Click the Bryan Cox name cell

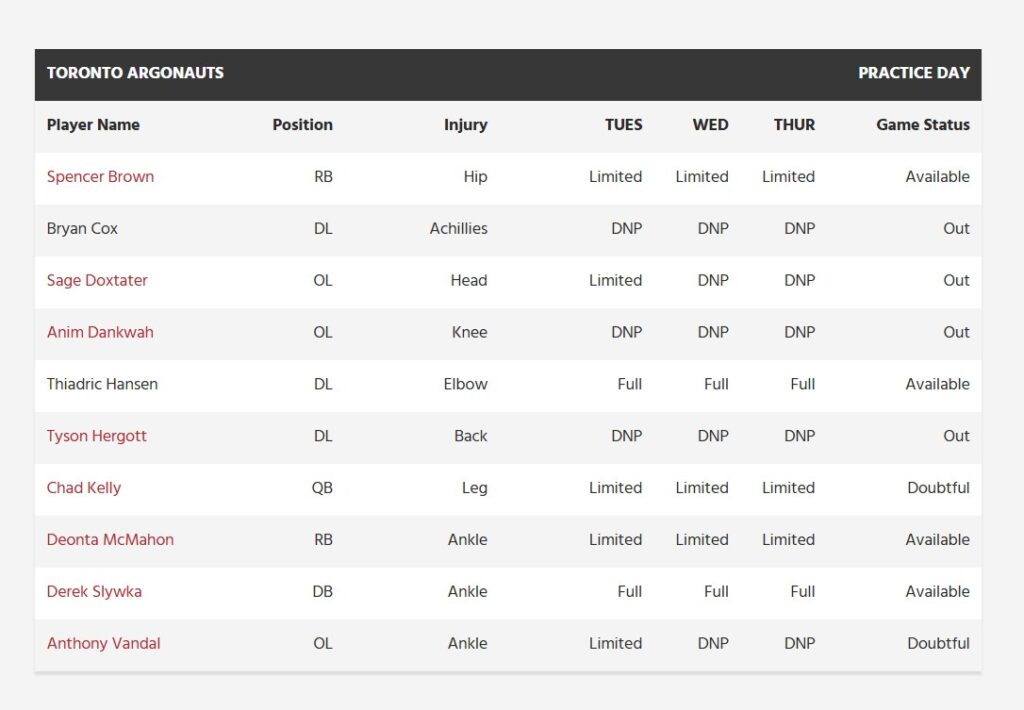pos(82,229)
